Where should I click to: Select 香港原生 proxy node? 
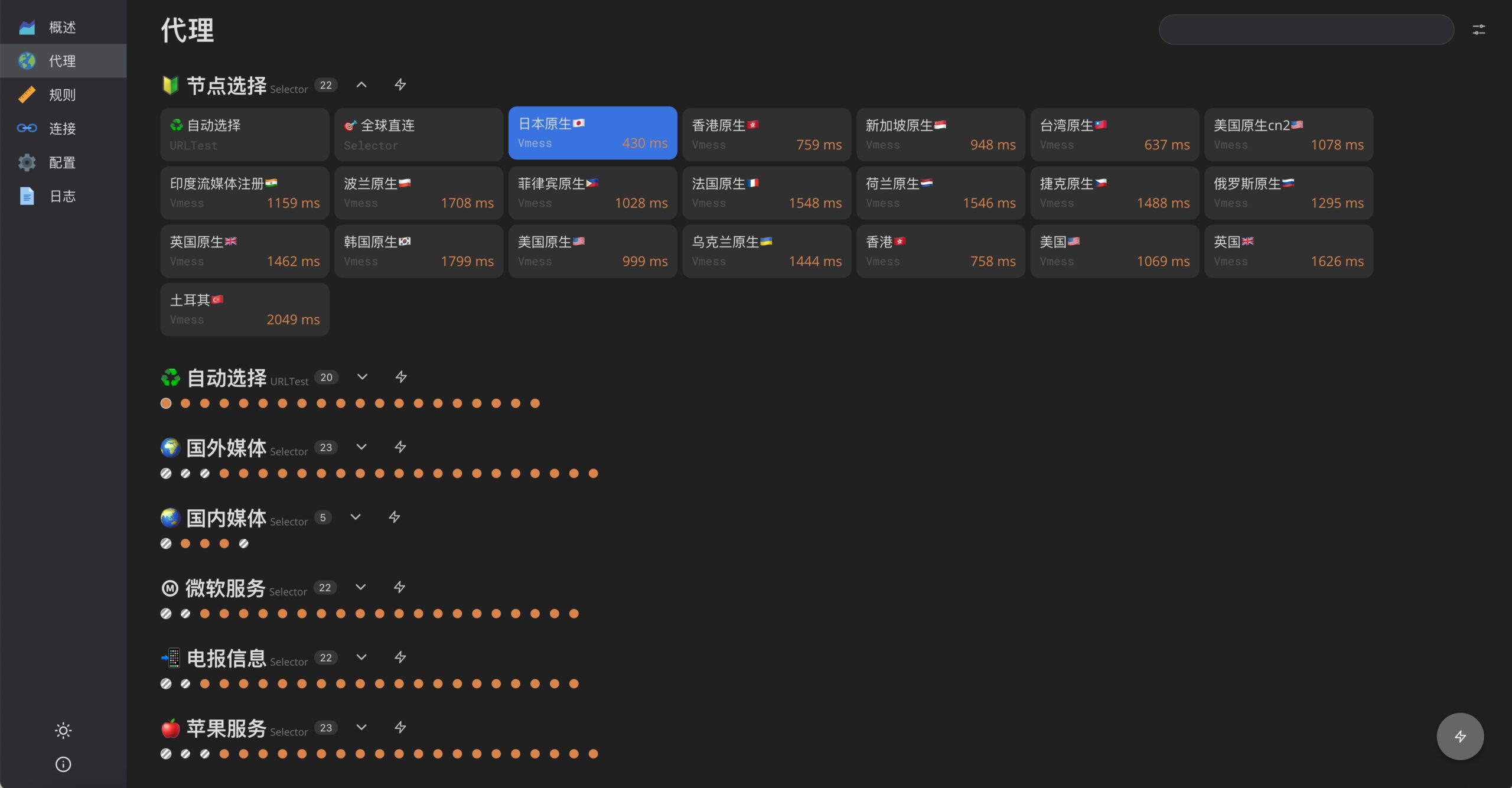coord(766,134)
